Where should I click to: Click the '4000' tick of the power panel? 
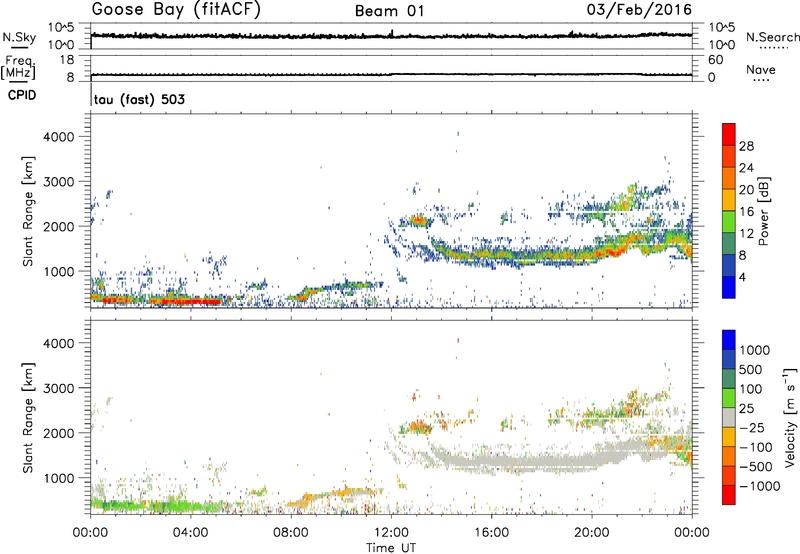coord(59,137)
